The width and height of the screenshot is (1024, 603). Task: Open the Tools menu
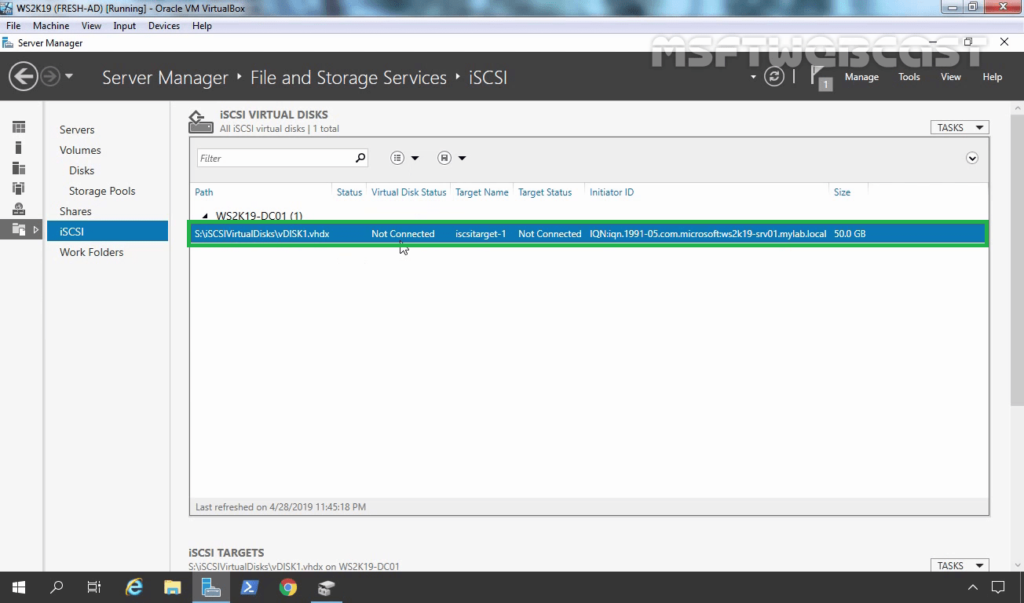coord(909,77)
